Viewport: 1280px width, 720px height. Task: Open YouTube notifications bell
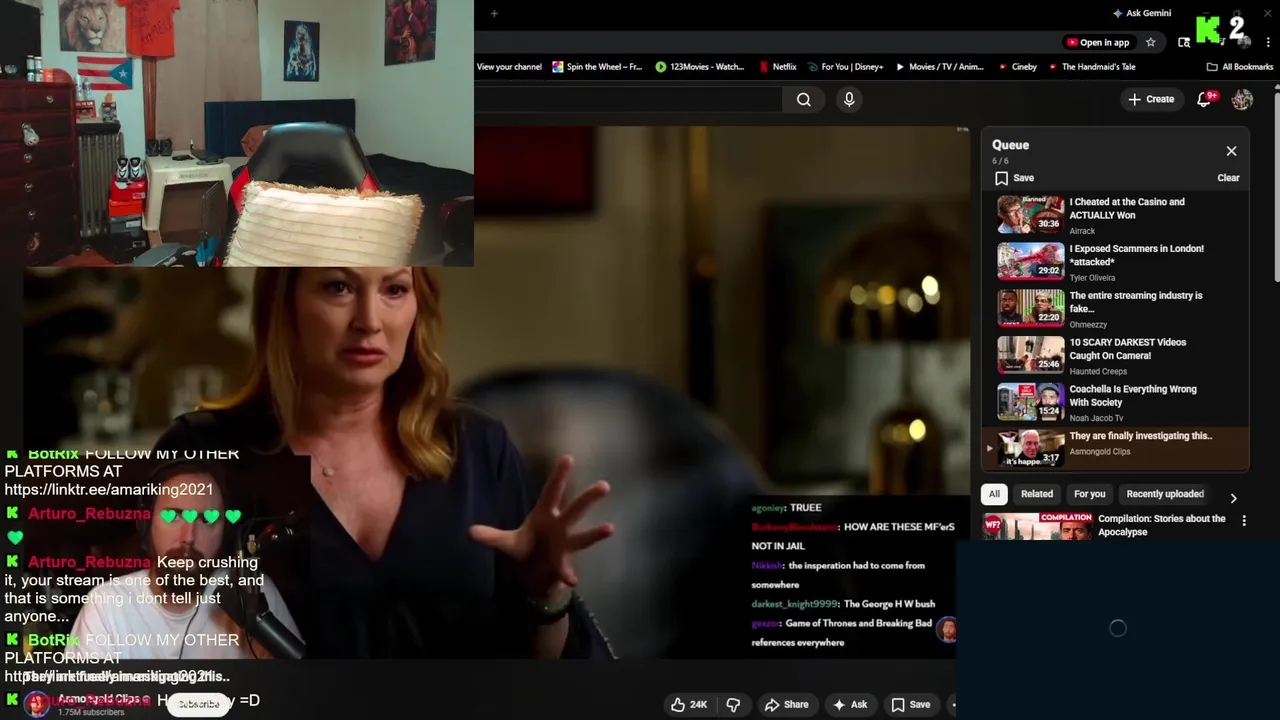(x=1205, y=99)
